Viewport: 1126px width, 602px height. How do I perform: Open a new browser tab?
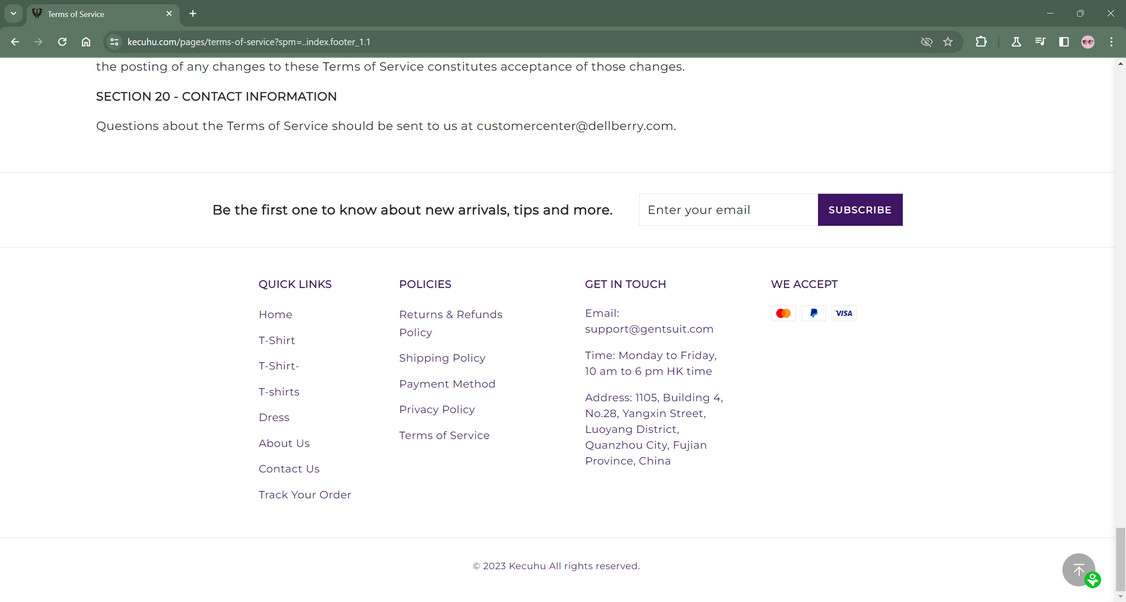191,14
